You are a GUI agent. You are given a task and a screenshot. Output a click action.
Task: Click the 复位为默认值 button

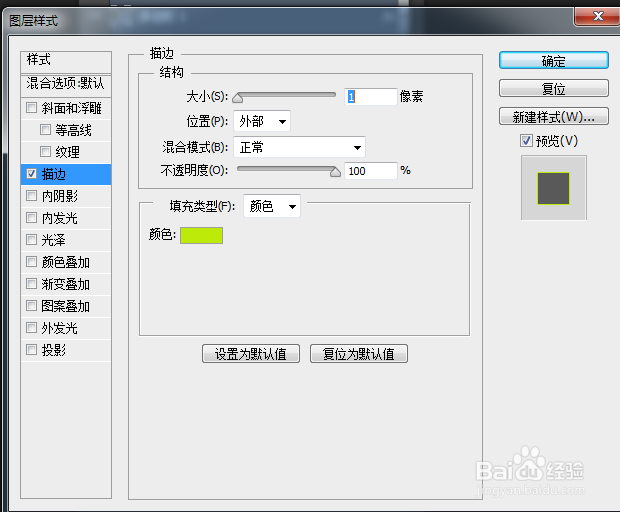pyautogui.click(x=359, y=353)
